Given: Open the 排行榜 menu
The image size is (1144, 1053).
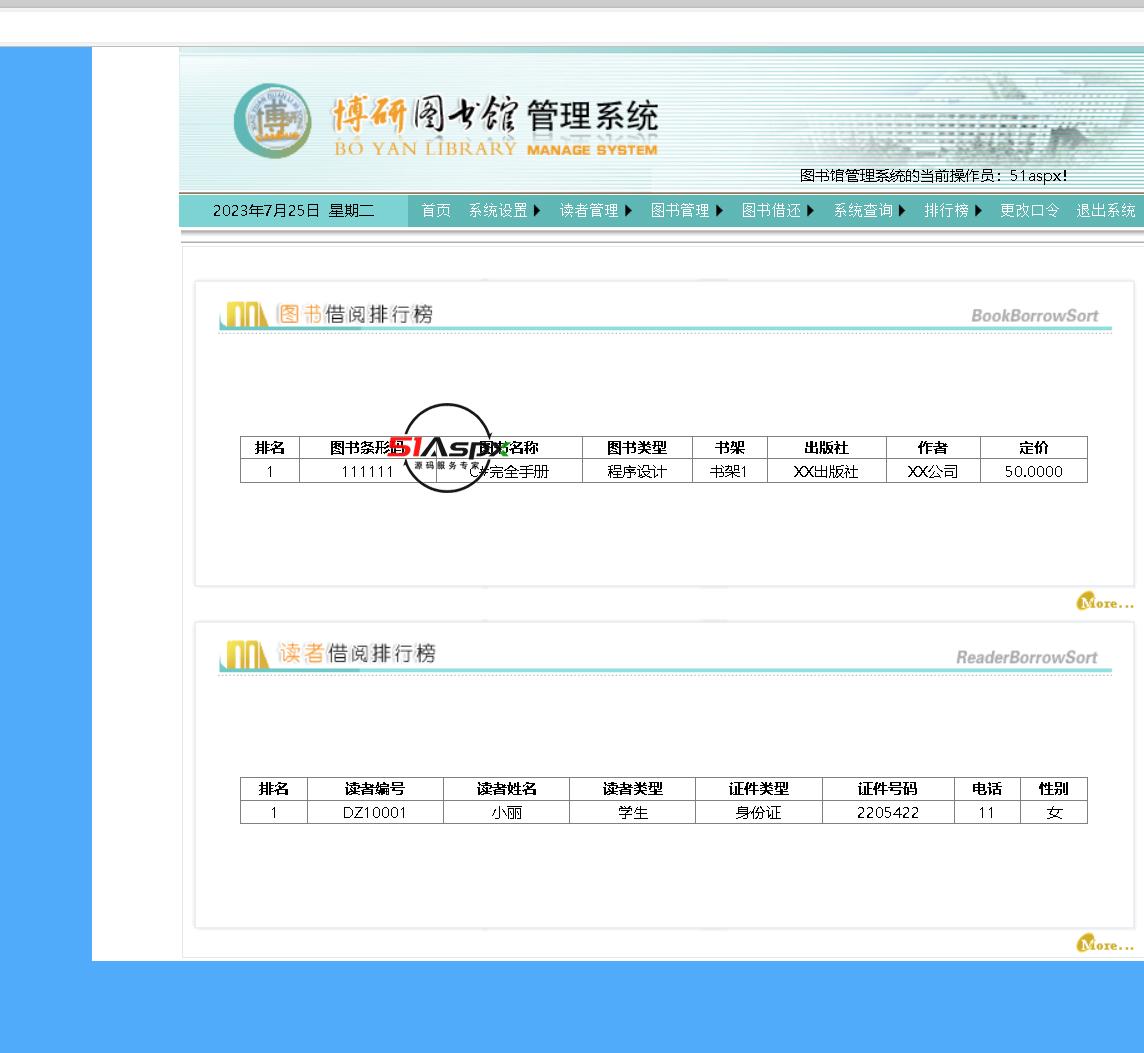Looking at the screenshot, I should coord(946,210).
